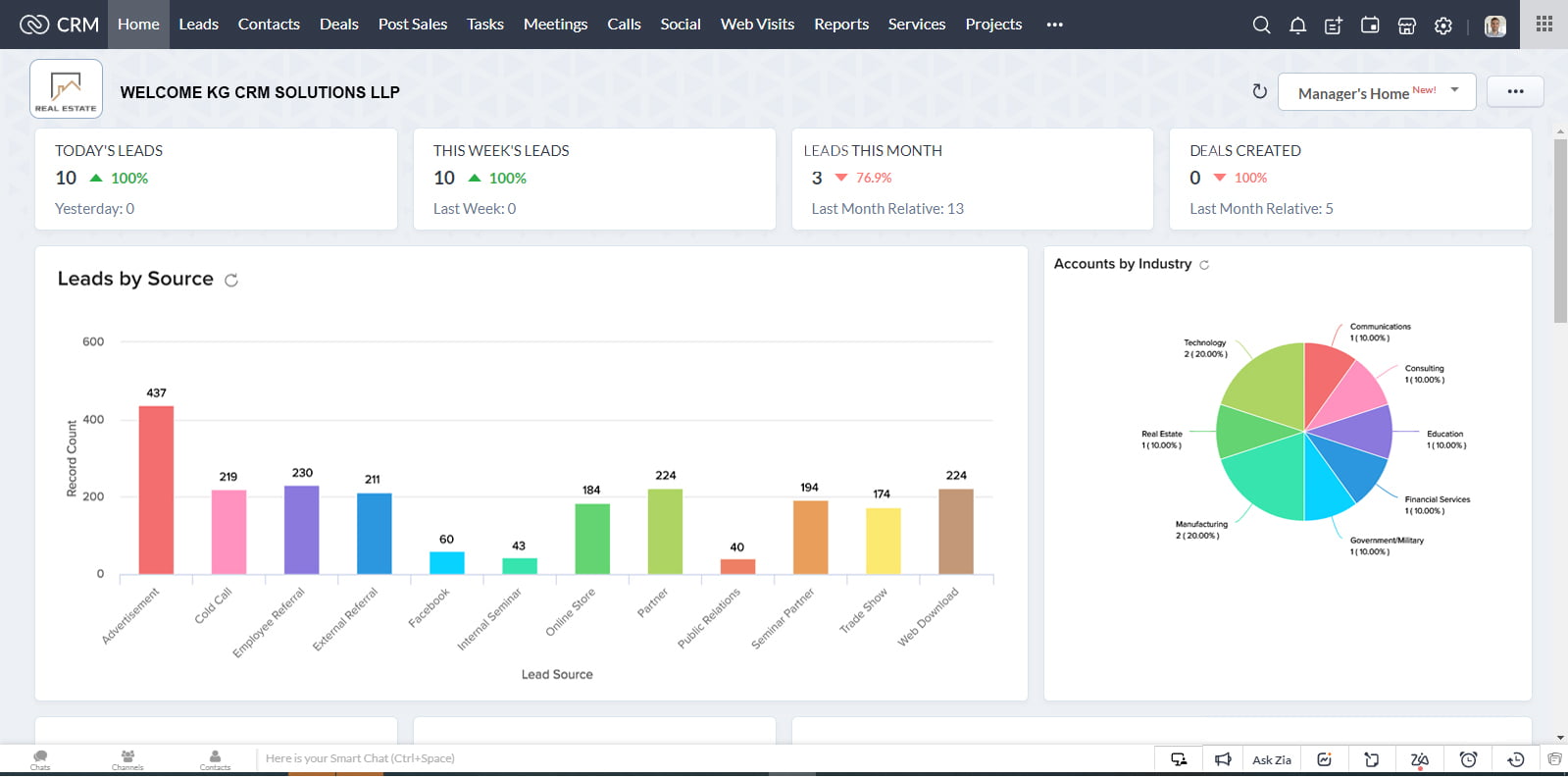Go to the Leads tab
1568x779 pixels.
198,25
